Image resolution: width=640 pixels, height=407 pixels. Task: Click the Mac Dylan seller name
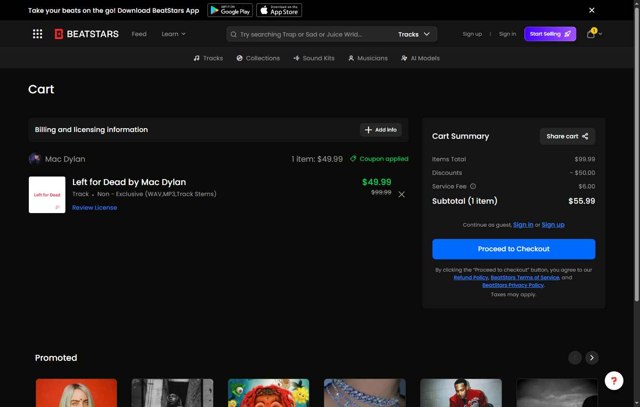pos(65,159)
